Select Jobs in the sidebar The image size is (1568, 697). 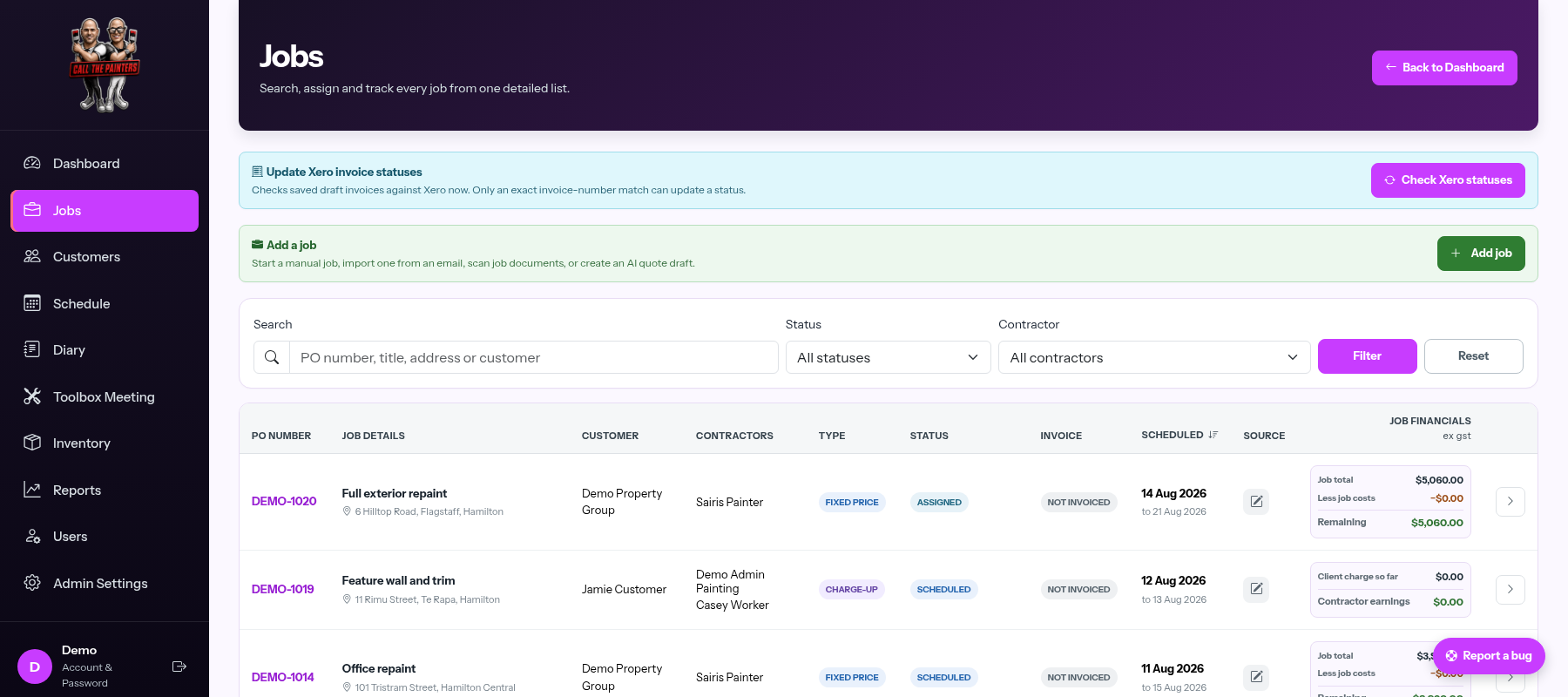(x=105, y=211)
